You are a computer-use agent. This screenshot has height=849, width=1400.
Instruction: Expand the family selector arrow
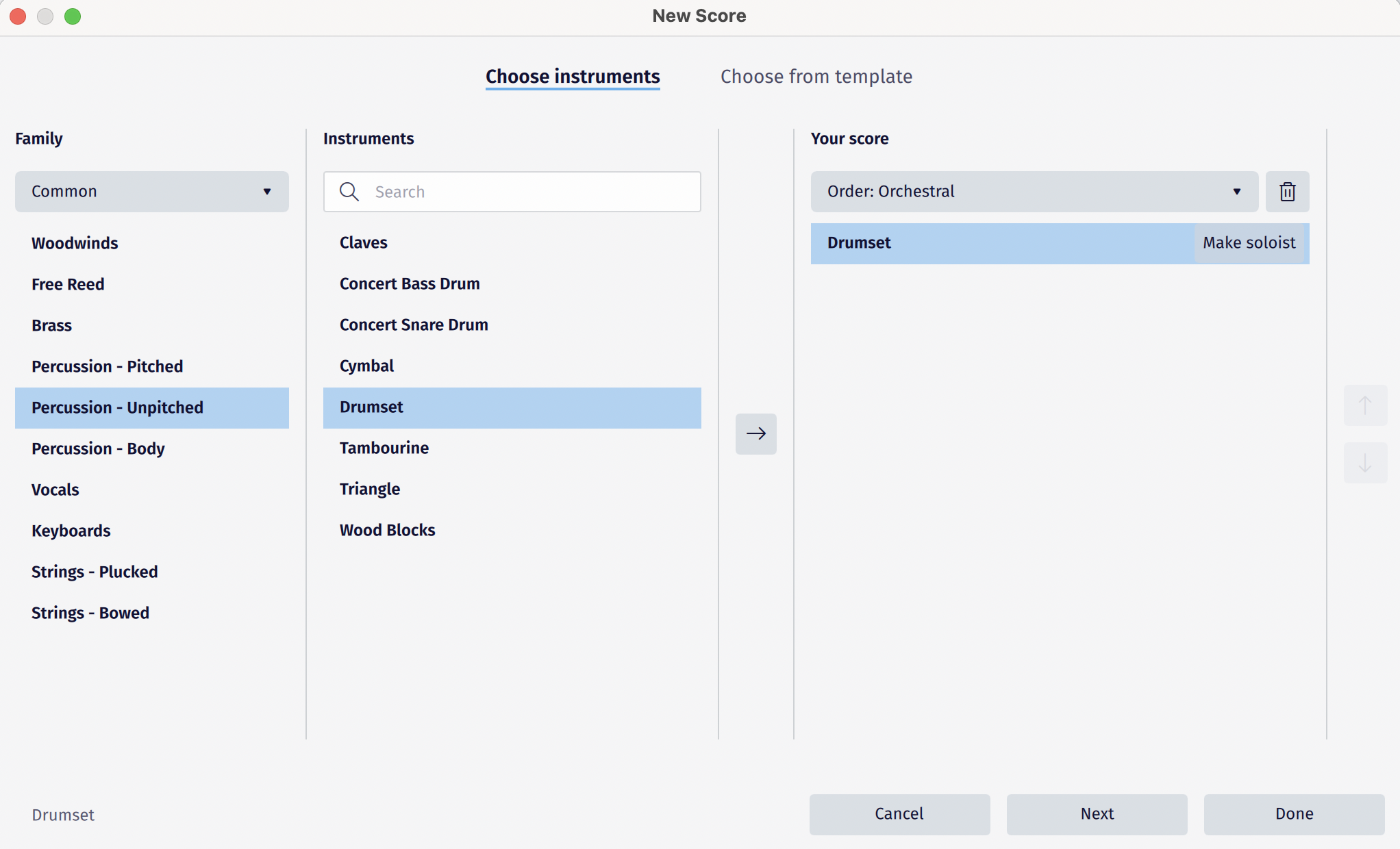(x=267, y=192)
